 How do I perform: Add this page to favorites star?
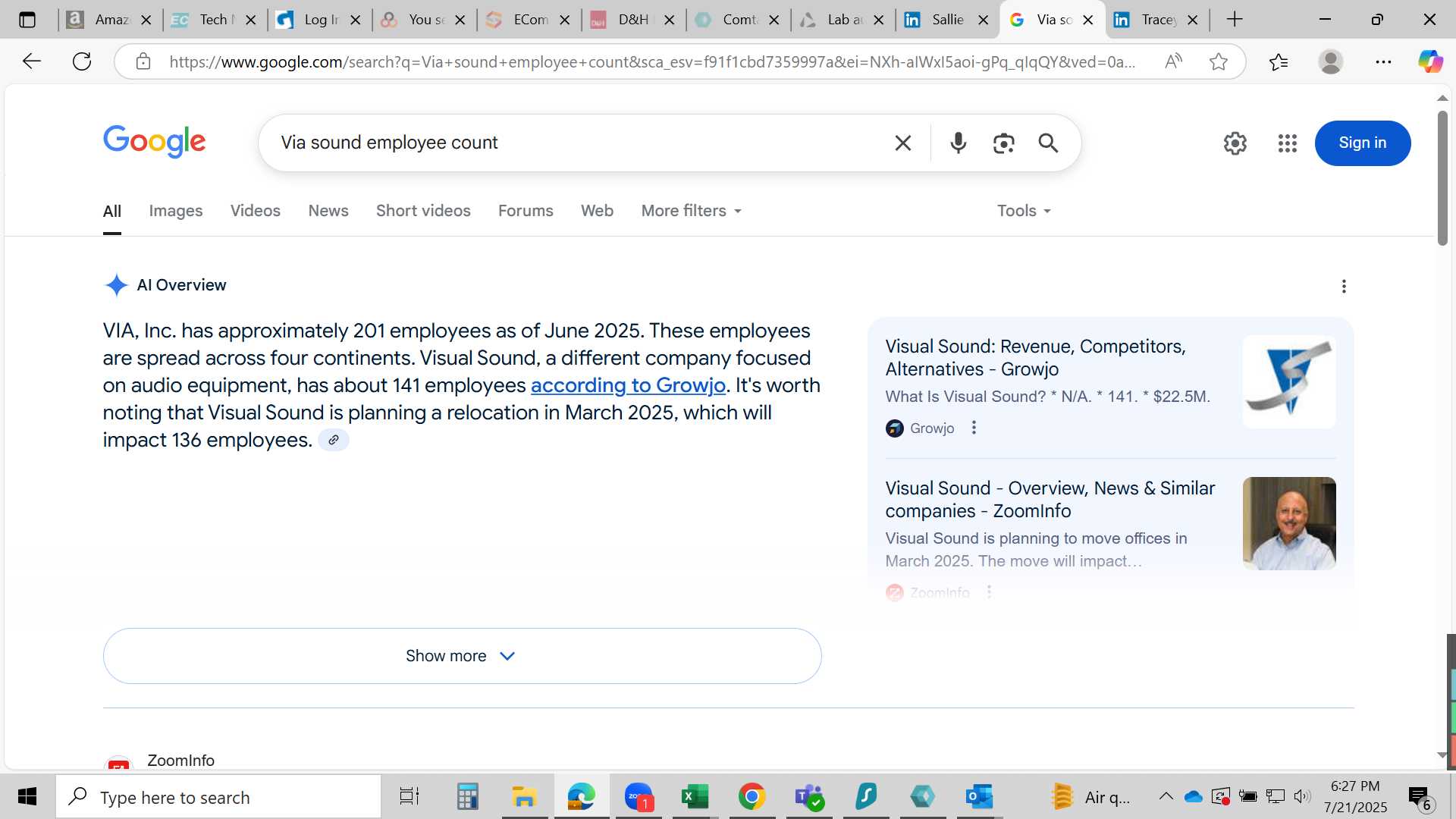coord(1219,61)
